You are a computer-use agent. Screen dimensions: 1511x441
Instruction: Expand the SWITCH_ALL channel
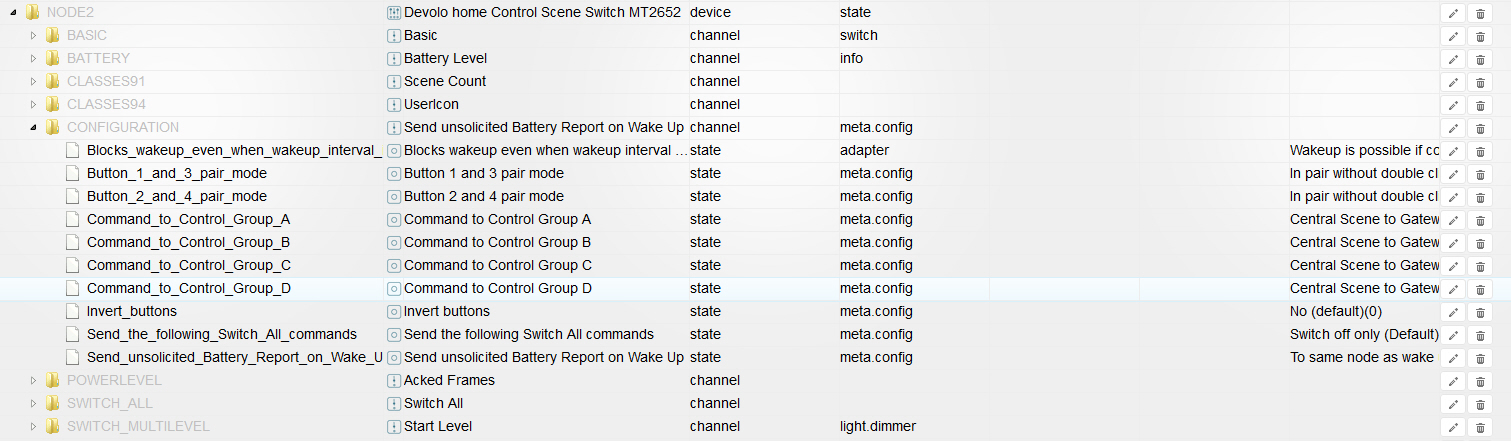pyautogui.click(x=33, y=404)
